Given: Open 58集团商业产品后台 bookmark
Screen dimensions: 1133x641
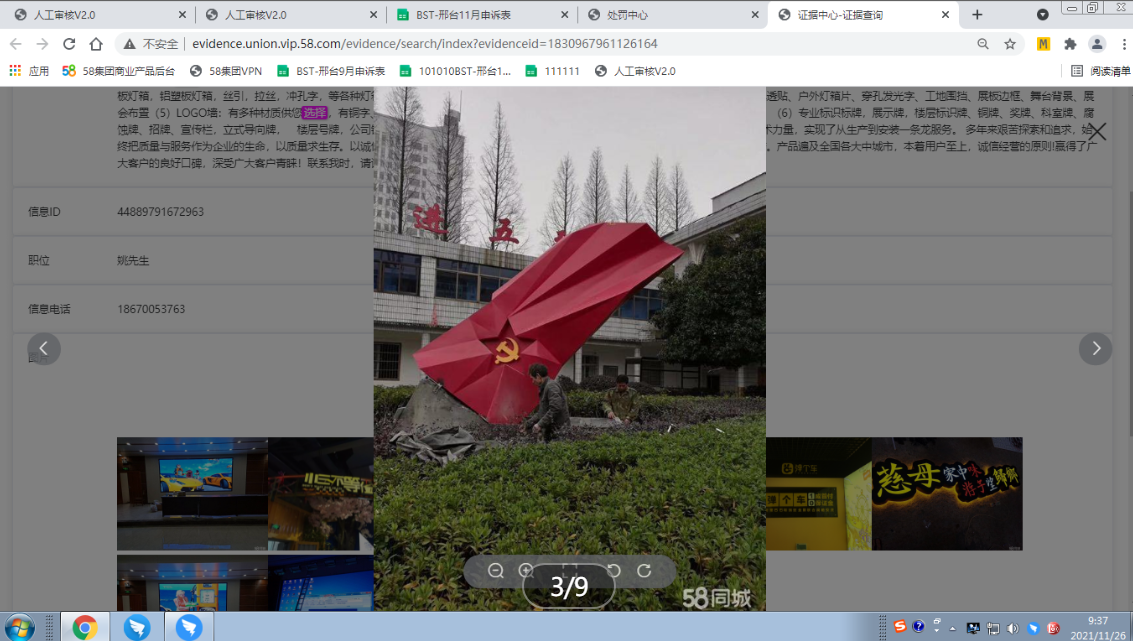Looking at the screenshot, I should [119, 71].
